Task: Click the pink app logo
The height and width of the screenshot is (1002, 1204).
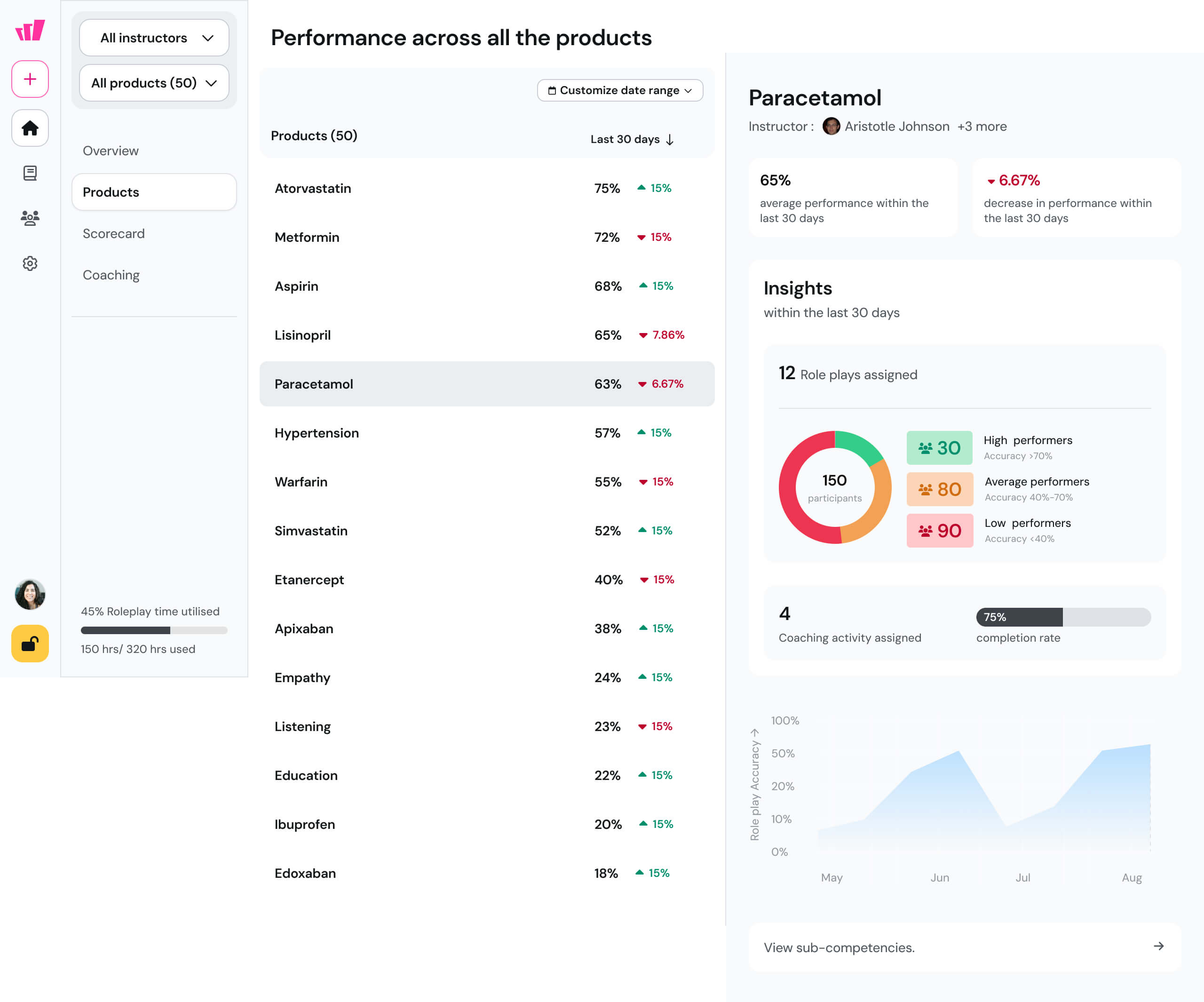Action: point(30,30)
